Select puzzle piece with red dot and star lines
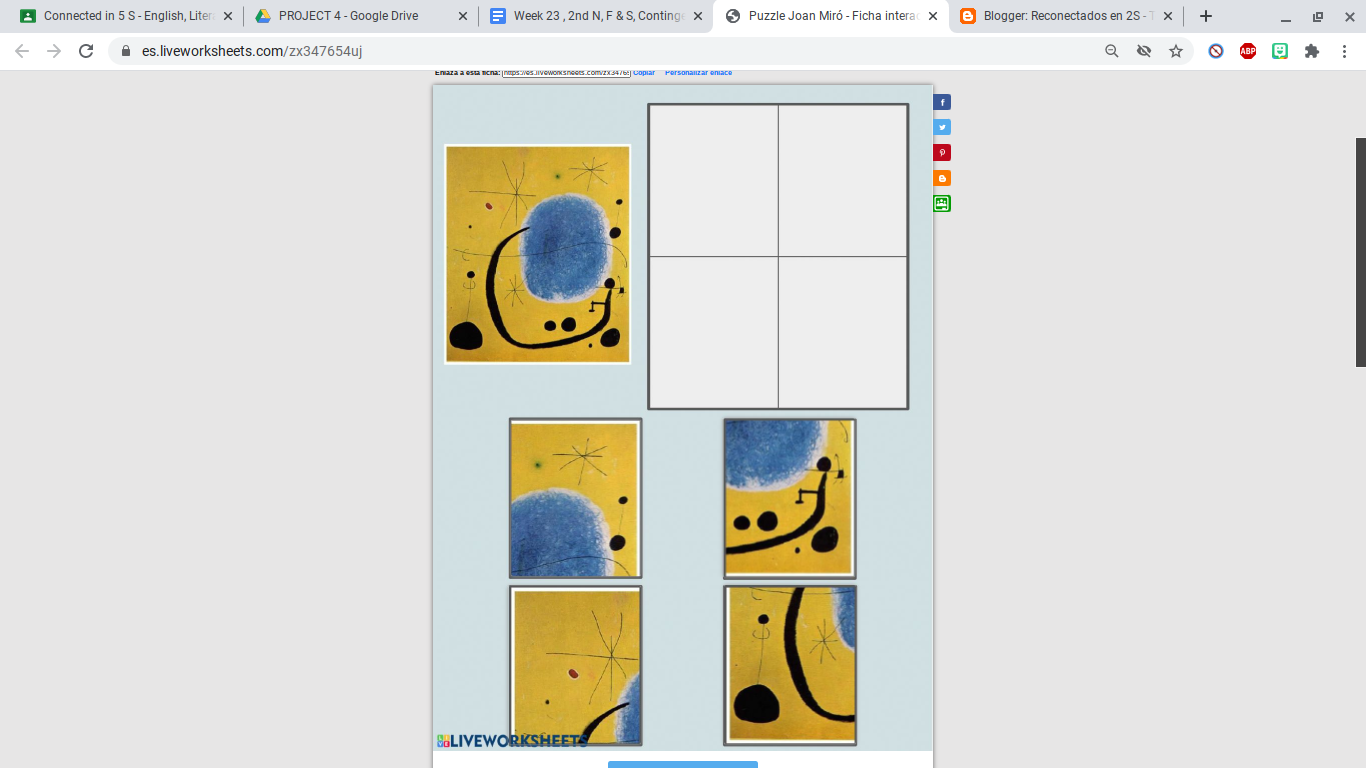The image size is (1366, 768). 575,666
